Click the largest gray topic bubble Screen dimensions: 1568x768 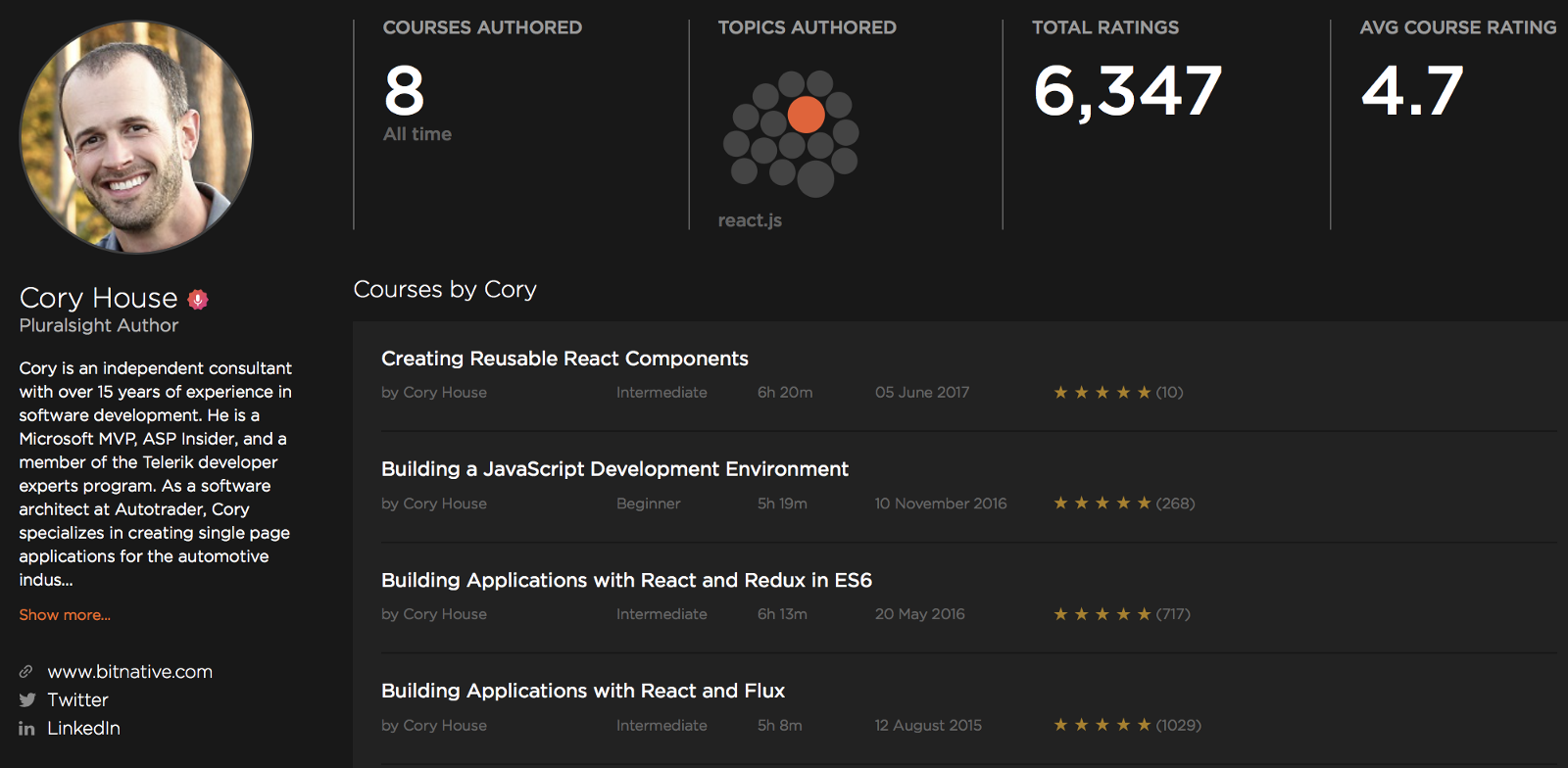pos(815,179)
